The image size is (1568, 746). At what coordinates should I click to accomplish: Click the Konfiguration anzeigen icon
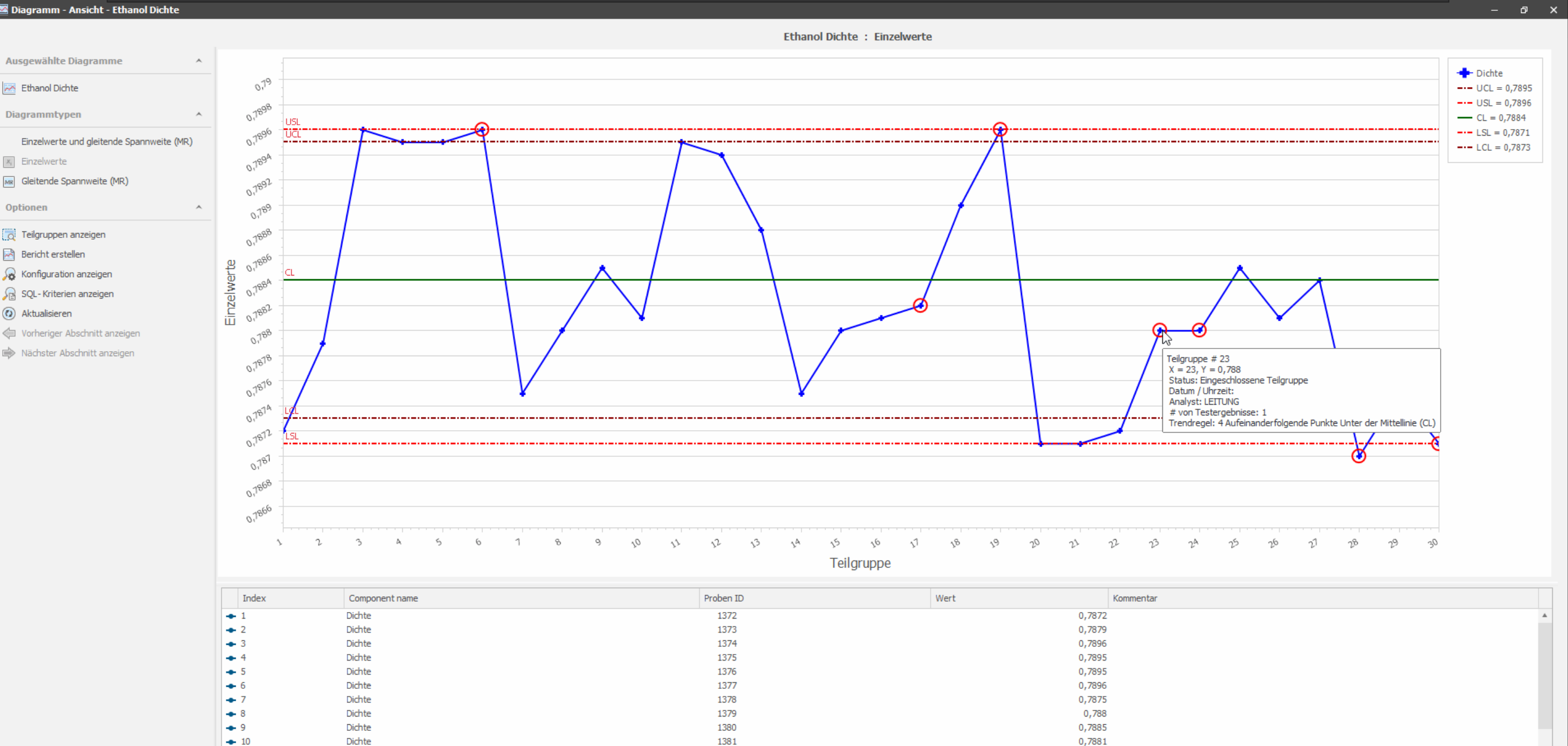[9, 274]
